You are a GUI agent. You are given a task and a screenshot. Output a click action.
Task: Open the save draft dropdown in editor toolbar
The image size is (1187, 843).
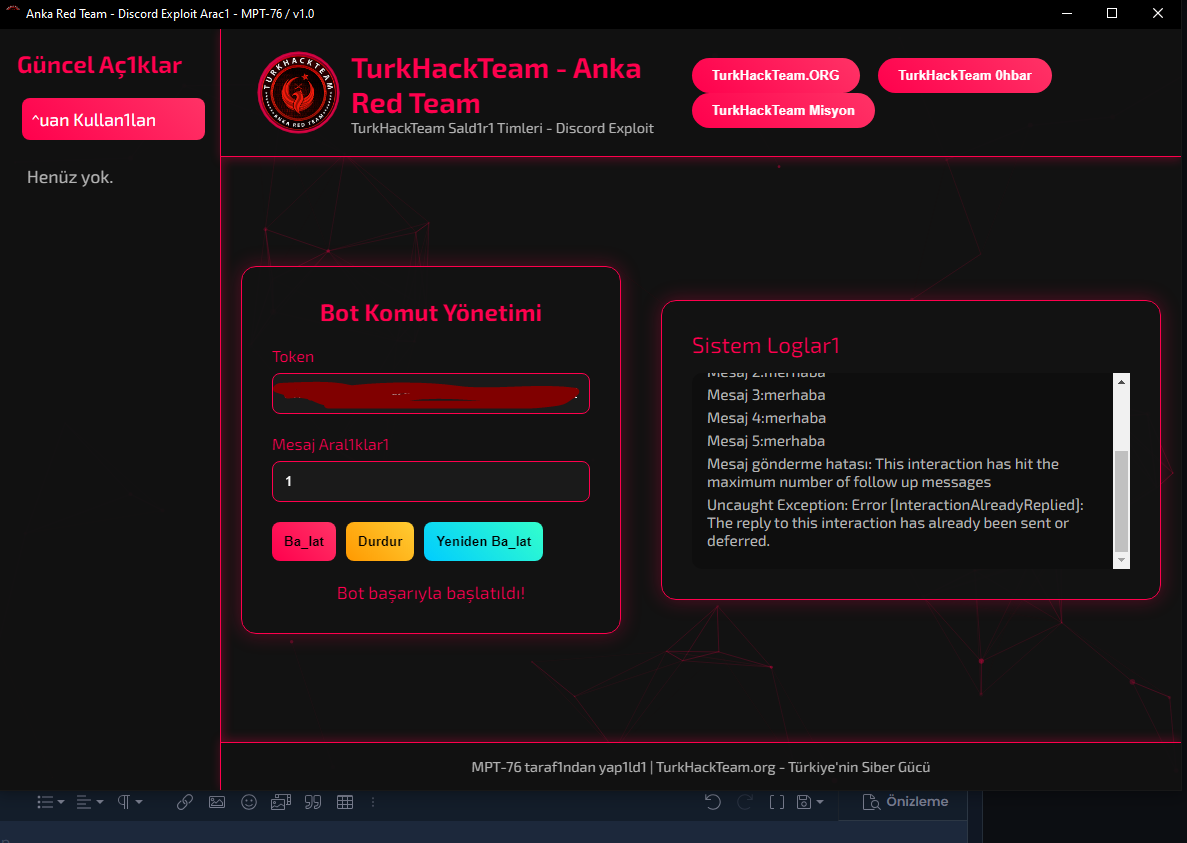tap(809, 802)
